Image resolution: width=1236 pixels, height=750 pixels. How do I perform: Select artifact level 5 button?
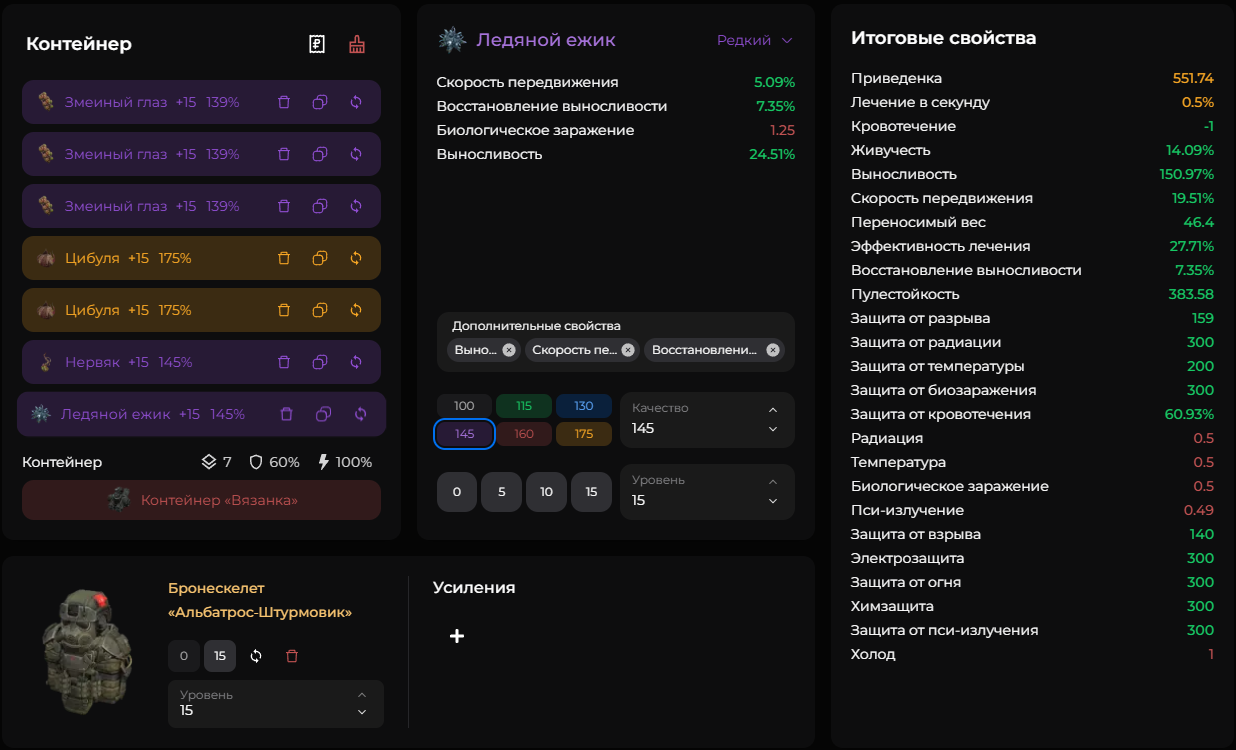coord(501,492)
